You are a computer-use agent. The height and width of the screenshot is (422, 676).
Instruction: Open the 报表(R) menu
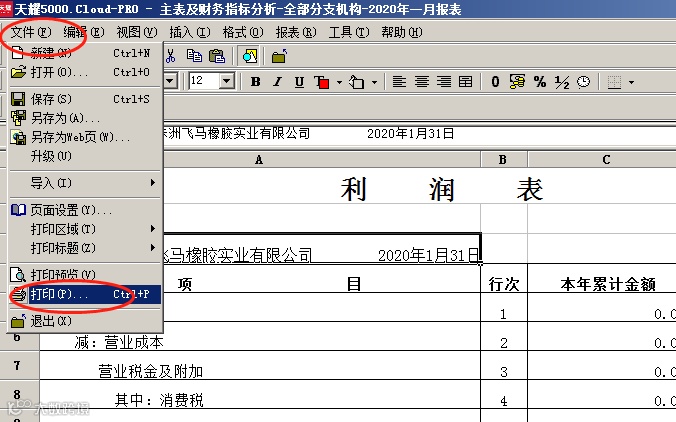[296, 32]
